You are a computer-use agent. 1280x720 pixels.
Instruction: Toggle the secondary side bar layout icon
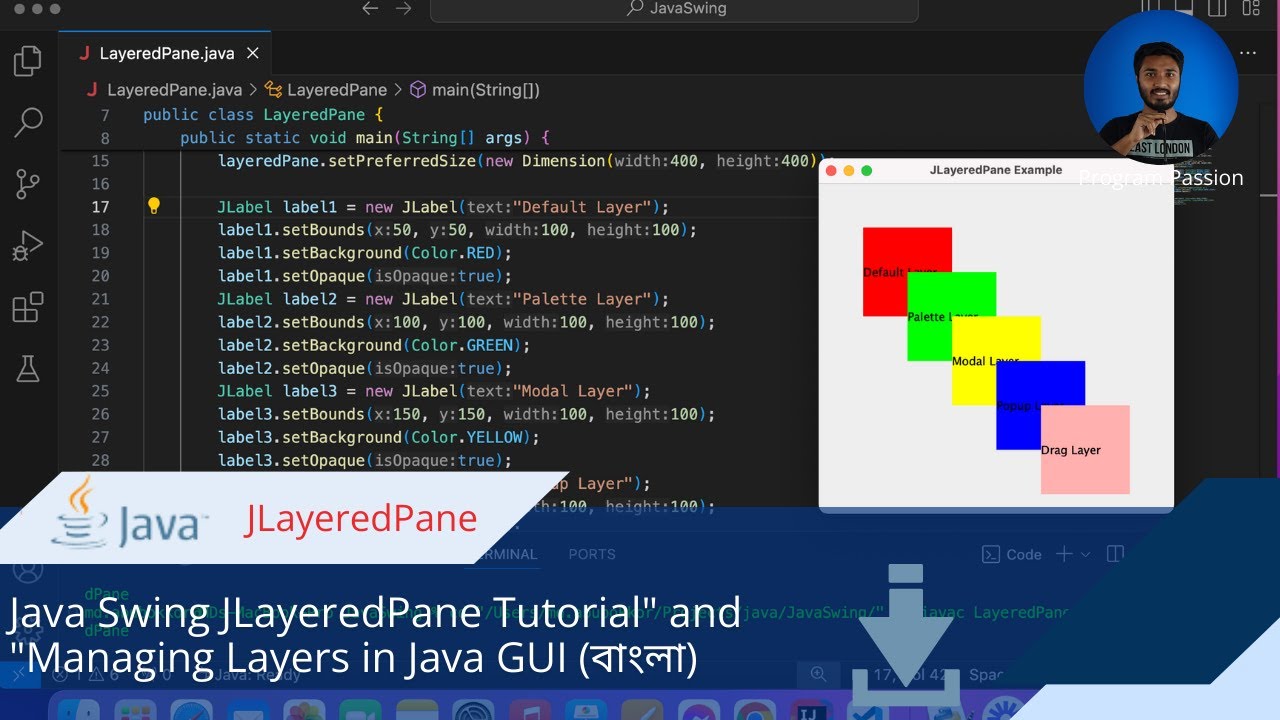point(1217,8)
